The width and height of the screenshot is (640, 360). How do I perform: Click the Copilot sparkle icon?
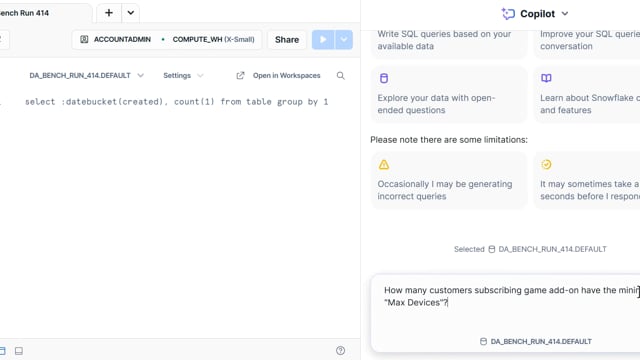(508, 14)
